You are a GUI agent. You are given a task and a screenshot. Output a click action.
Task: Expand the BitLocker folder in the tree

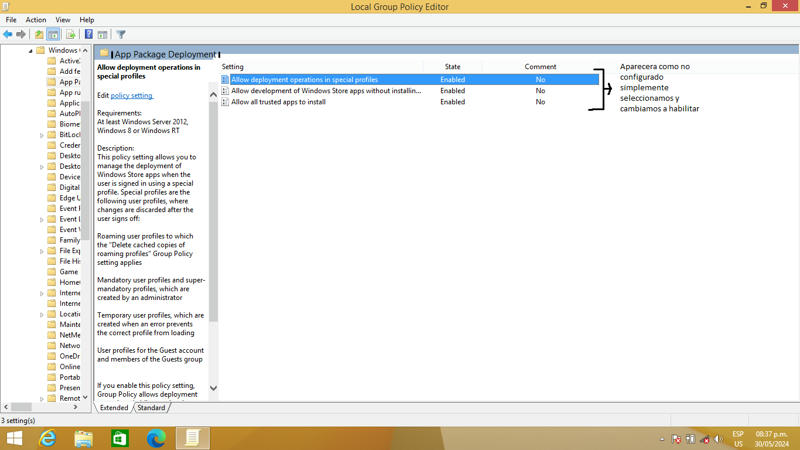pyautogui.click(x=42, y=135)
